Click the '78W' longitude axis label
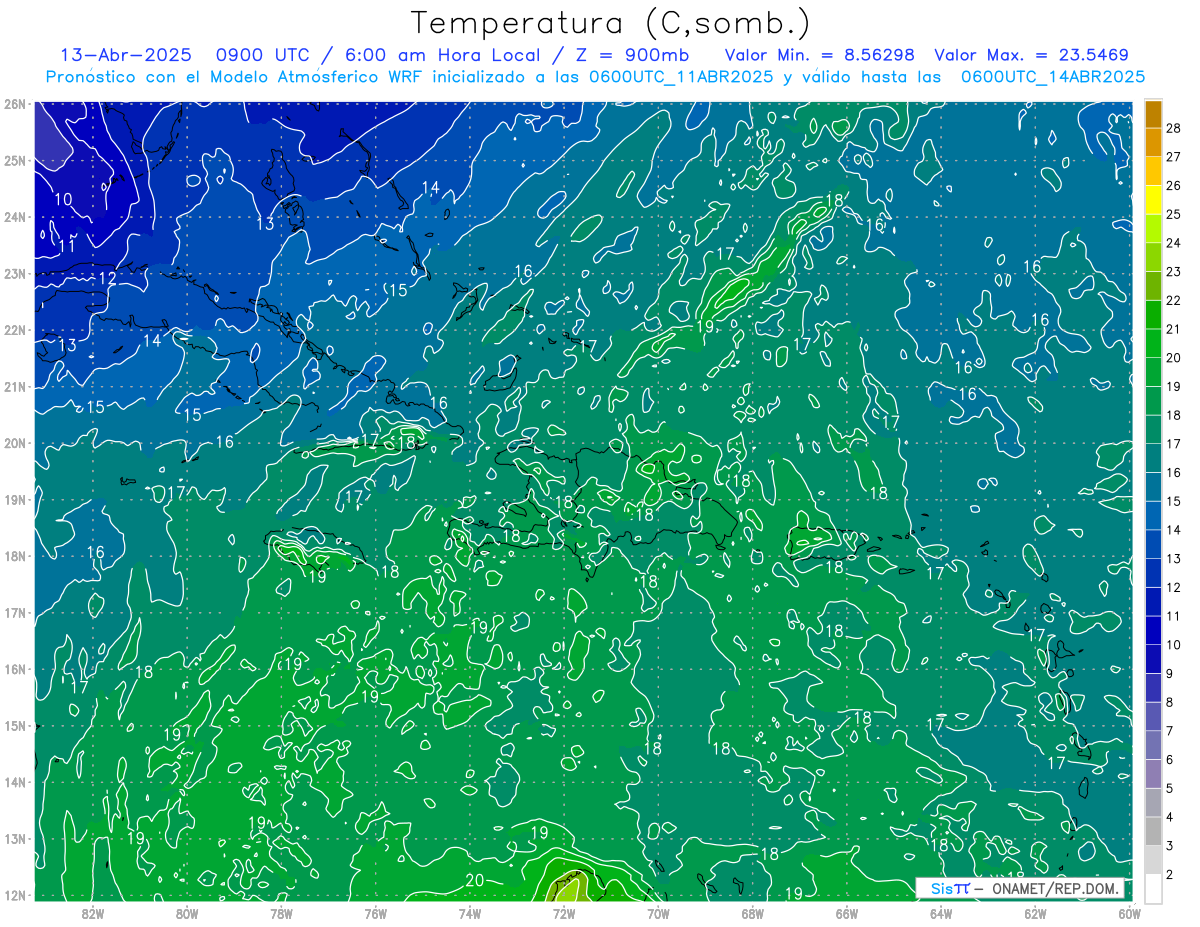The height and width of the screenshot is (927, 1200). [x=281, y=913]
